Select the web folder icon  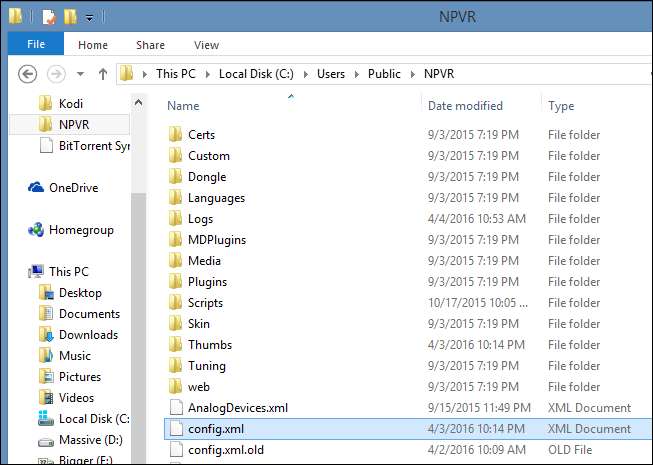point(175,387)
